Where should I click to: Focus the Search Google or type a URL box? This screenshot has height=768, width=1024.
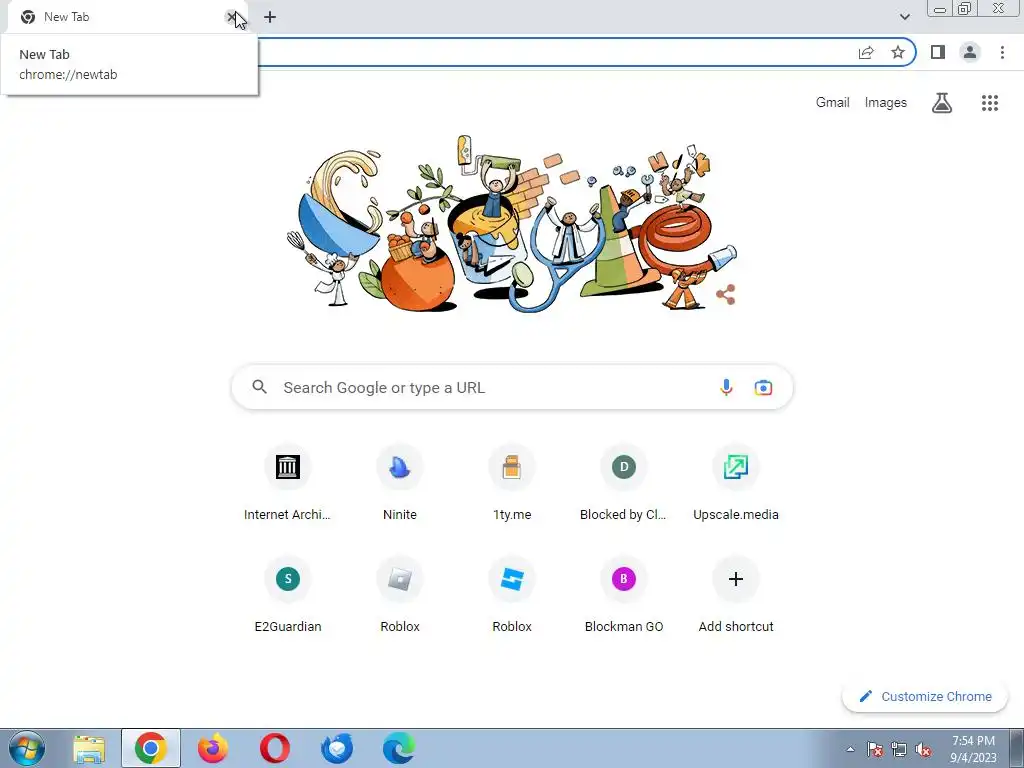tap(512, 387)
